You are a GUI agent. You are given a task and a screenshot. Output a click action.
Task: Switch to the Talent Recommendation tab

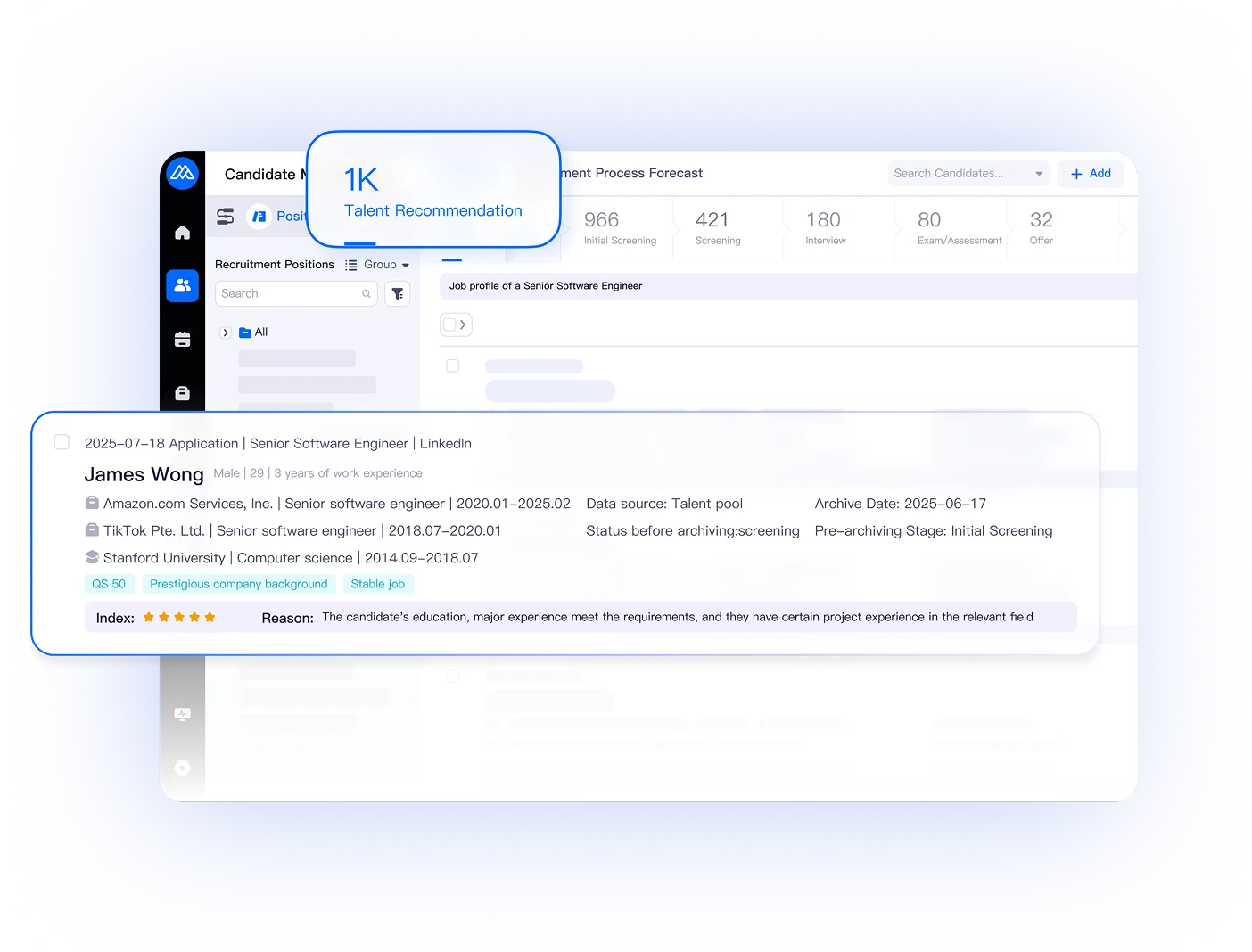point(432,210)
